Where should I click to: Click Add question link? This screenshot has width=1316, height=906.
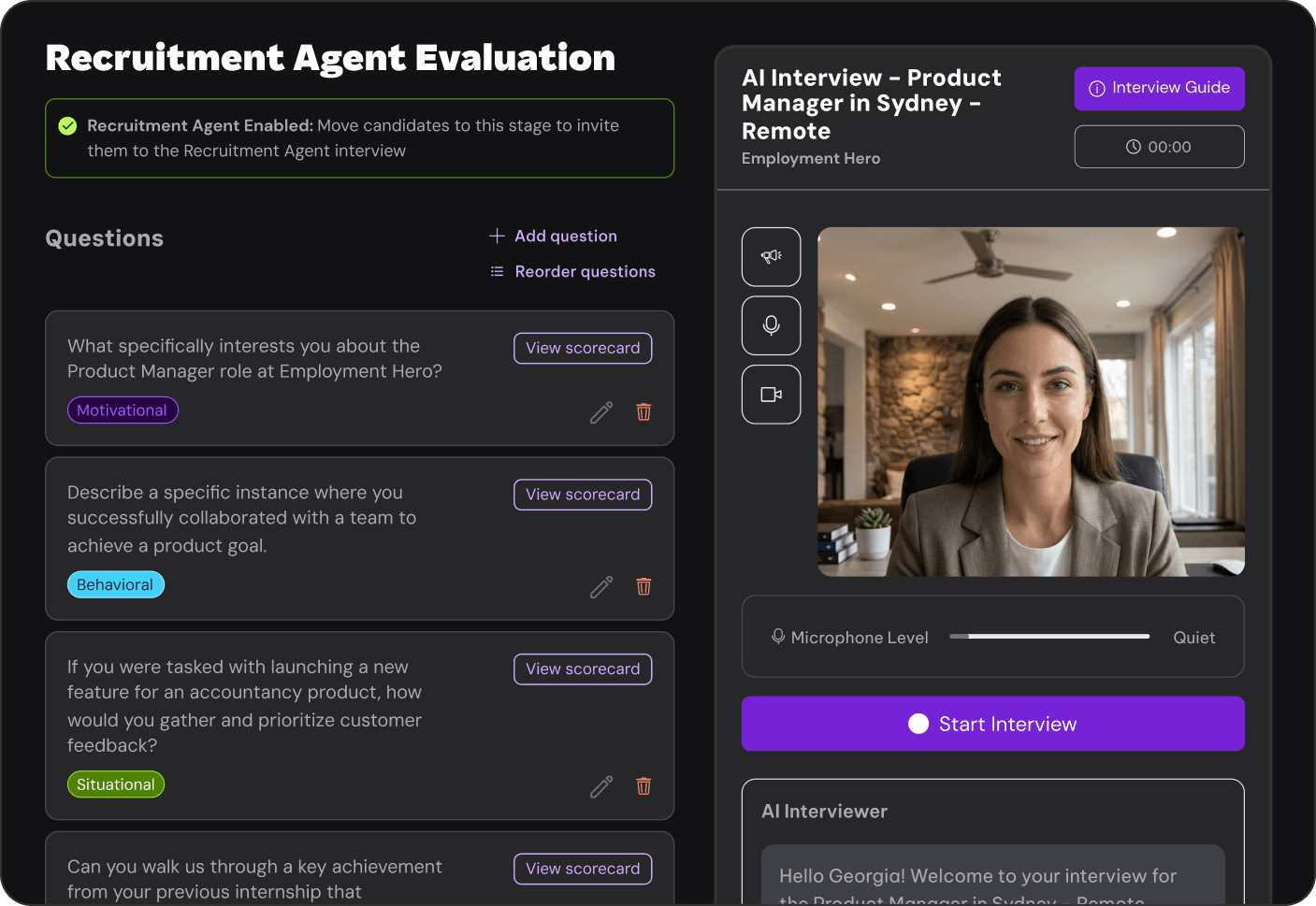tap(554, 237)
